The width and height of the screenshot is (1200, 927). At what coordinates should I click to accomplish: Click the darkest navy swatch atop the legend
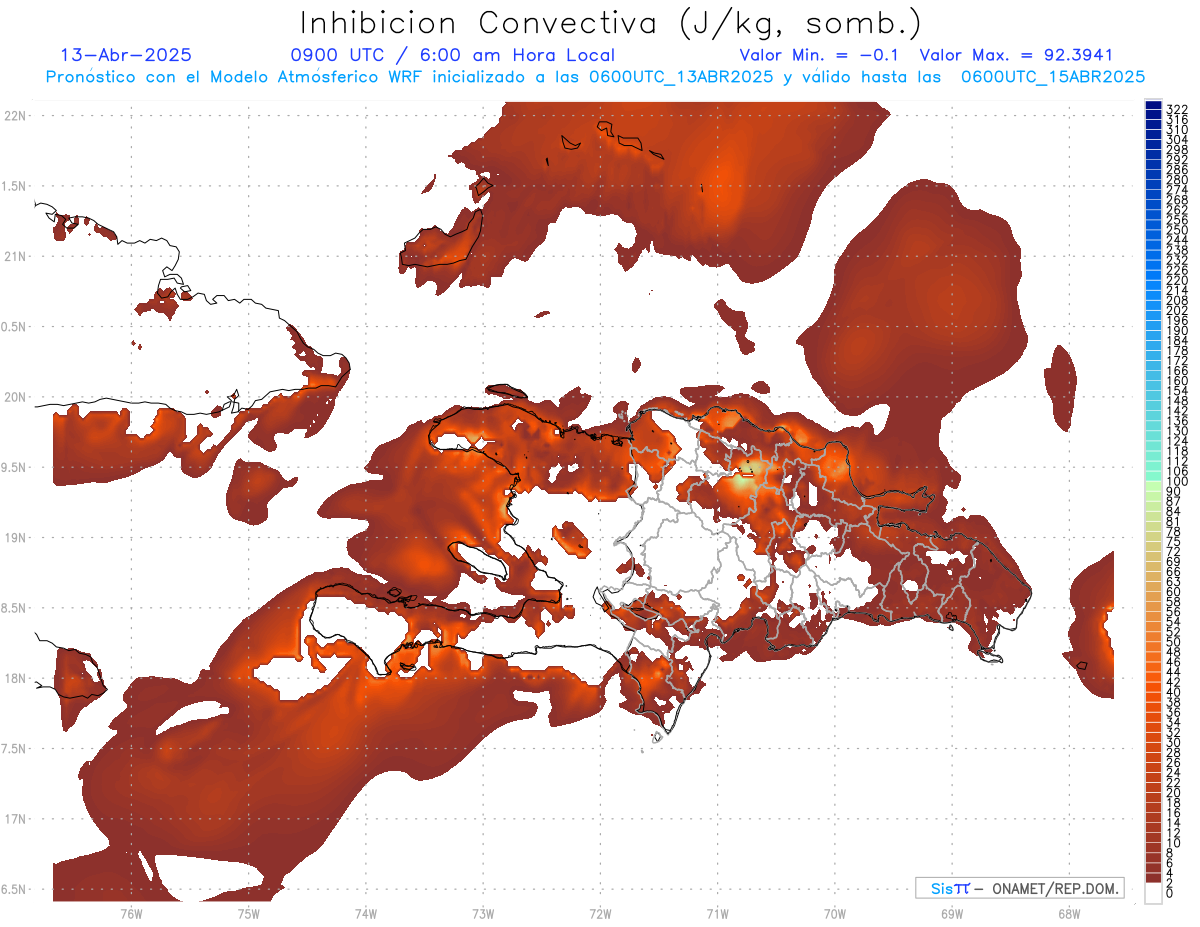click(x=1153, y=105)
